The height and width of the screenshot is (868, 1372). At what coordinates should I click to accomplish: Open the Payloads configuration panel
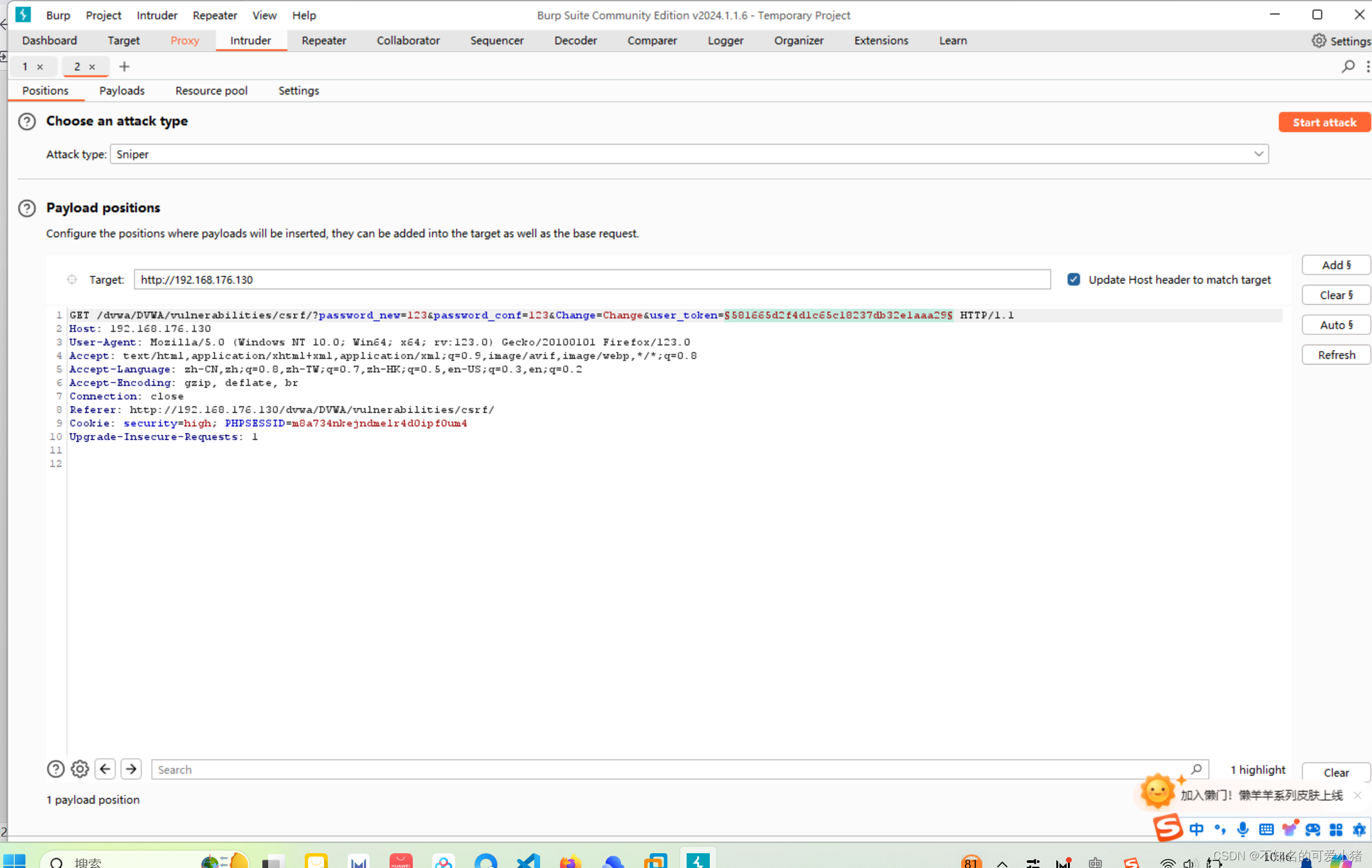click(x=121, y=90)
